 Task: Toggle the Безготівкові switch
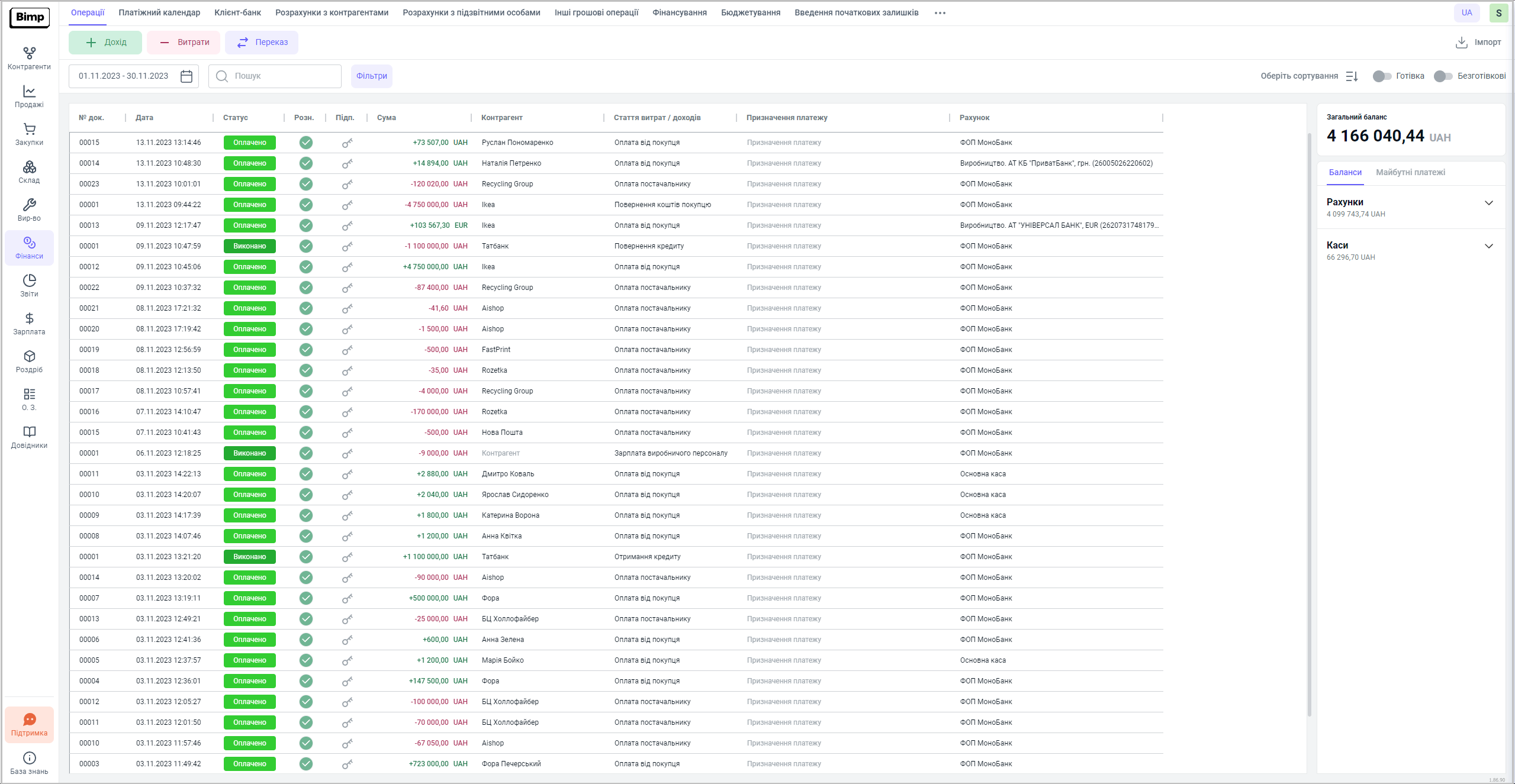pos(1443,76)
